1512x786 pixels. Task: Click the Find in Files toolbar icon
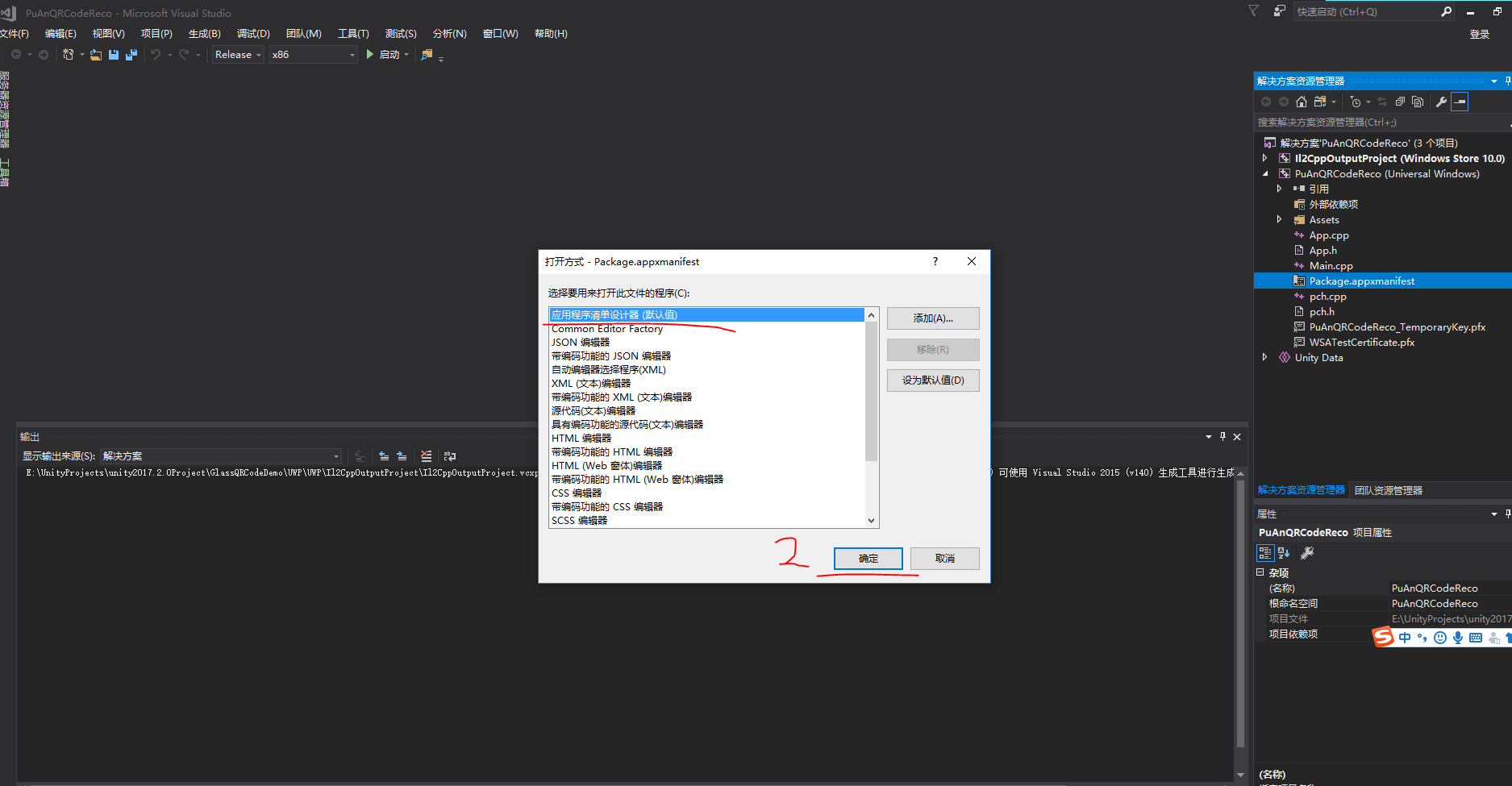tap(427, 55)
